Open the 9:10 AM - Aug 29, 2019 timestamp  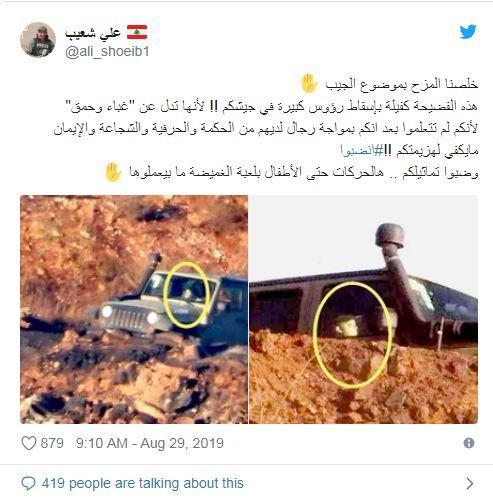(x=150, y=443)
